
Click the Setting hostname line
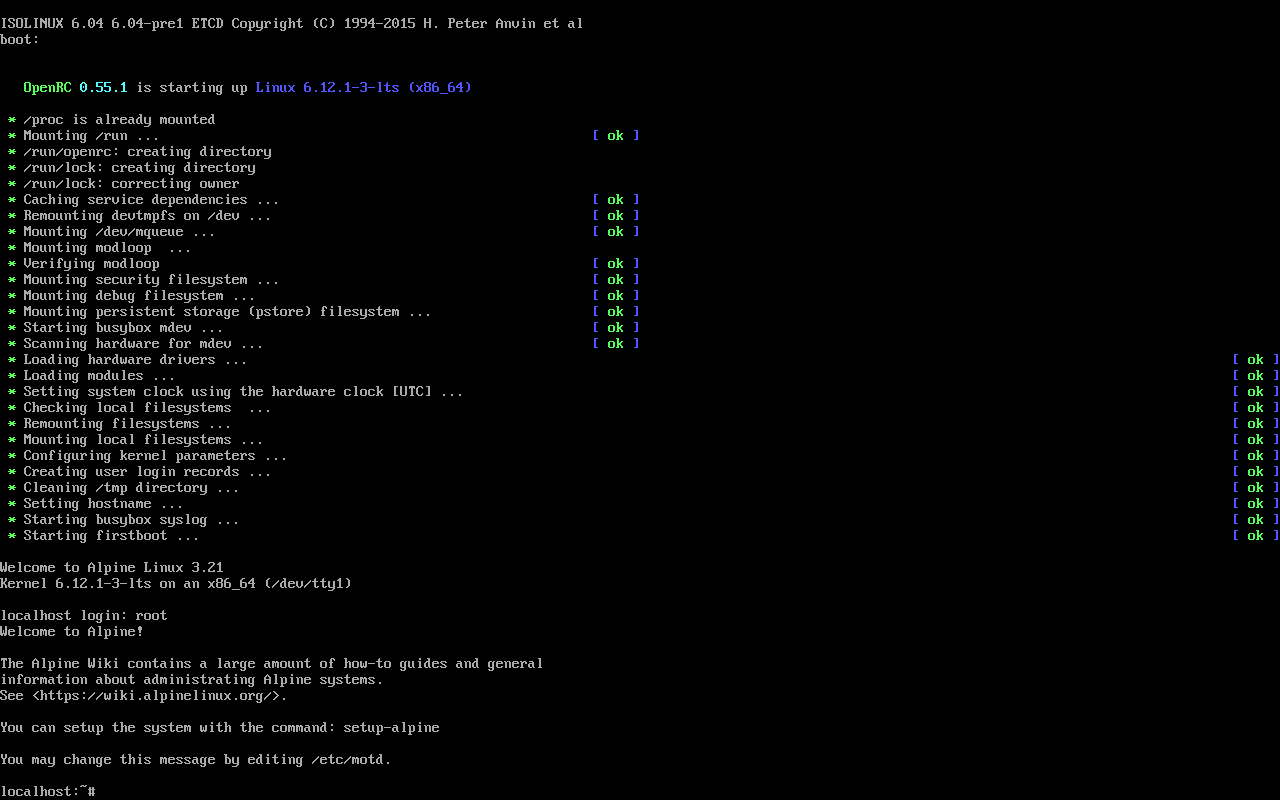[96, 503]
